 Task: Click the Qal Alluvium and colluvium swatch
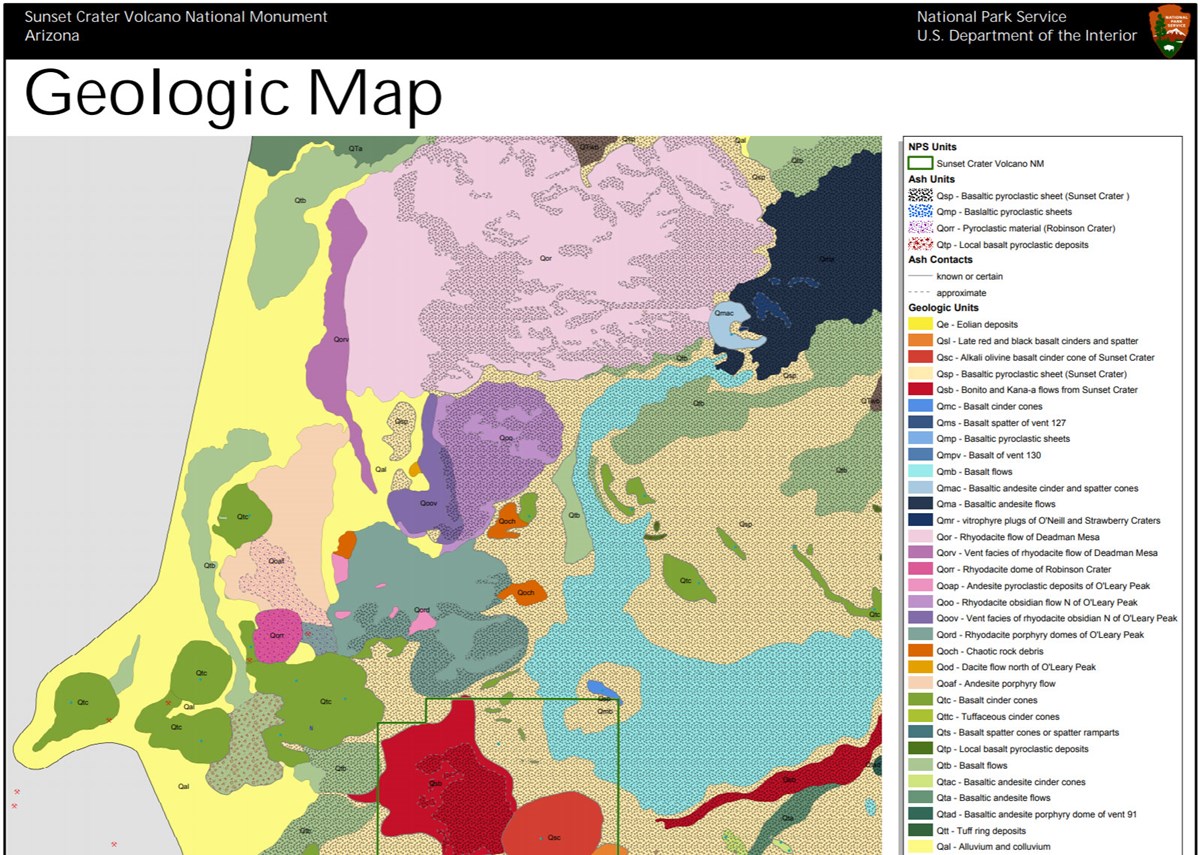(920, 847)
